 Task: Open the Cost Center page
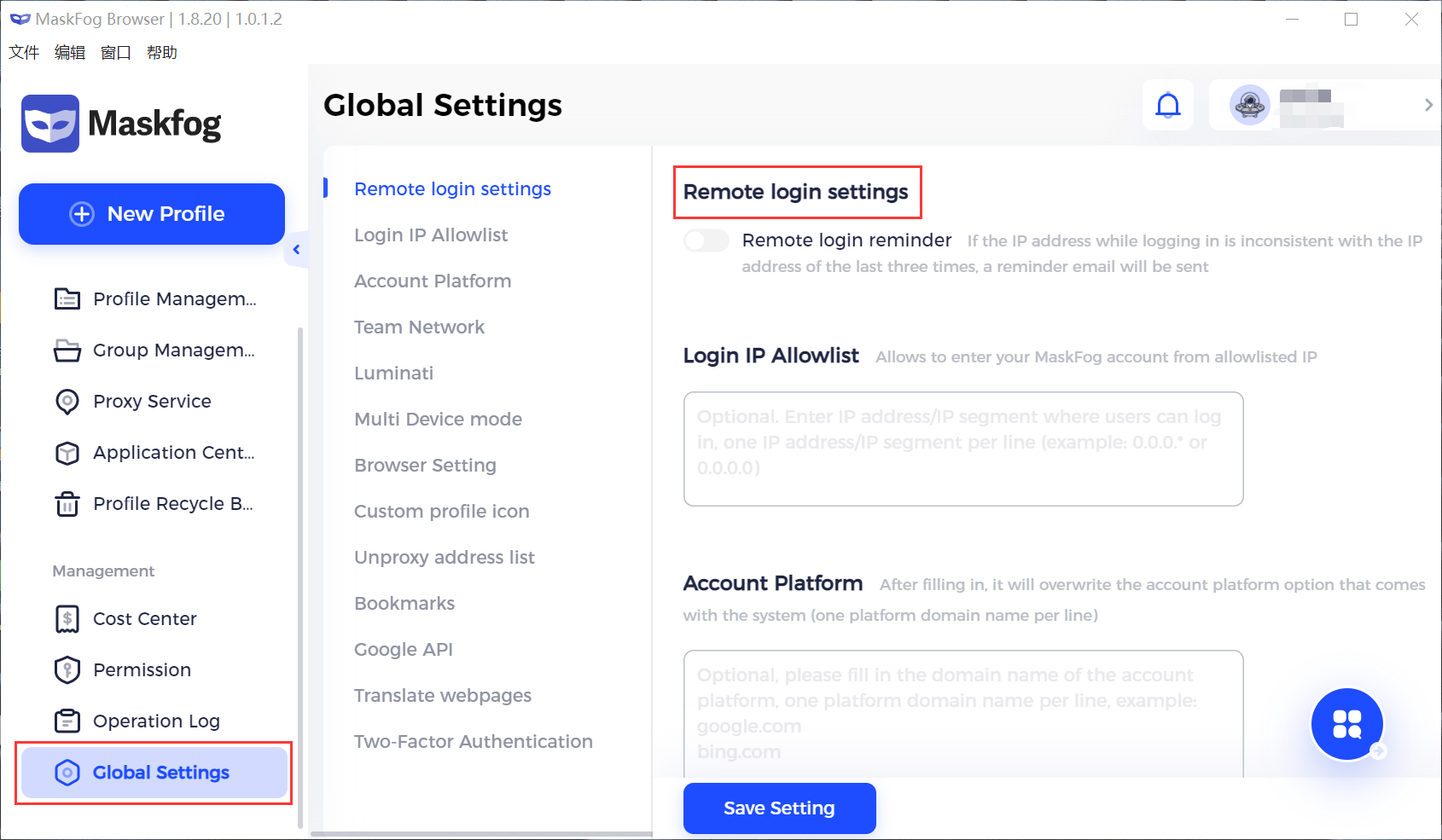pos(143,618)
